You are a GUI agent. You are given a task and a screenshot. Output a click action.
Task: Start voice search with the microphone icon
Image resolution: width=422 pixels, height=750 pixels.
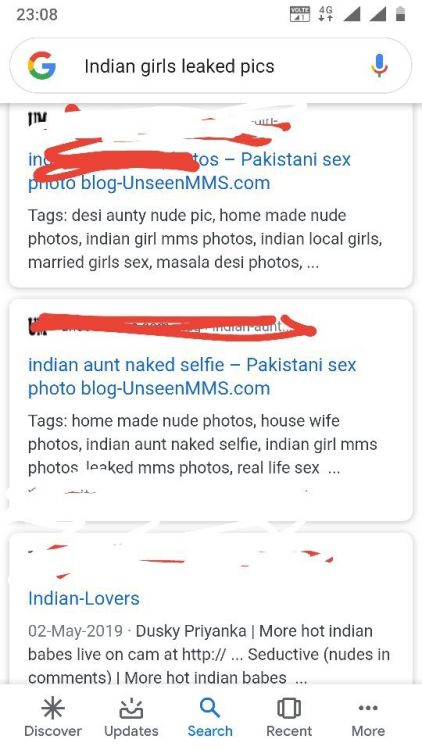pyautogui.click(x=379, y=66)
